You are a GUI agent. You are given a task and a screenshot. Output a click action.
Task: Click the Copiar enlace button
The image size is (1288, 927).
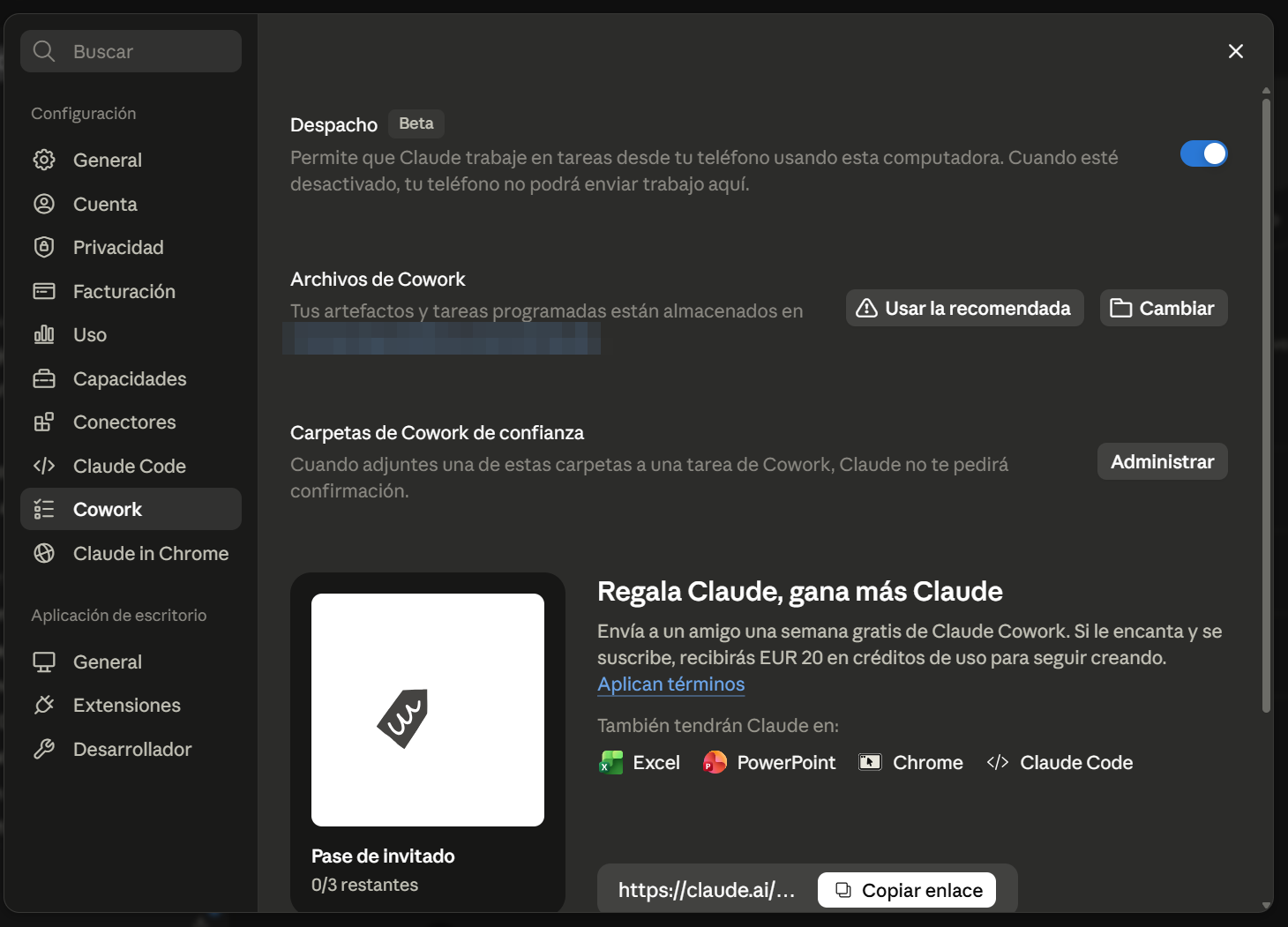click(907, 890)
